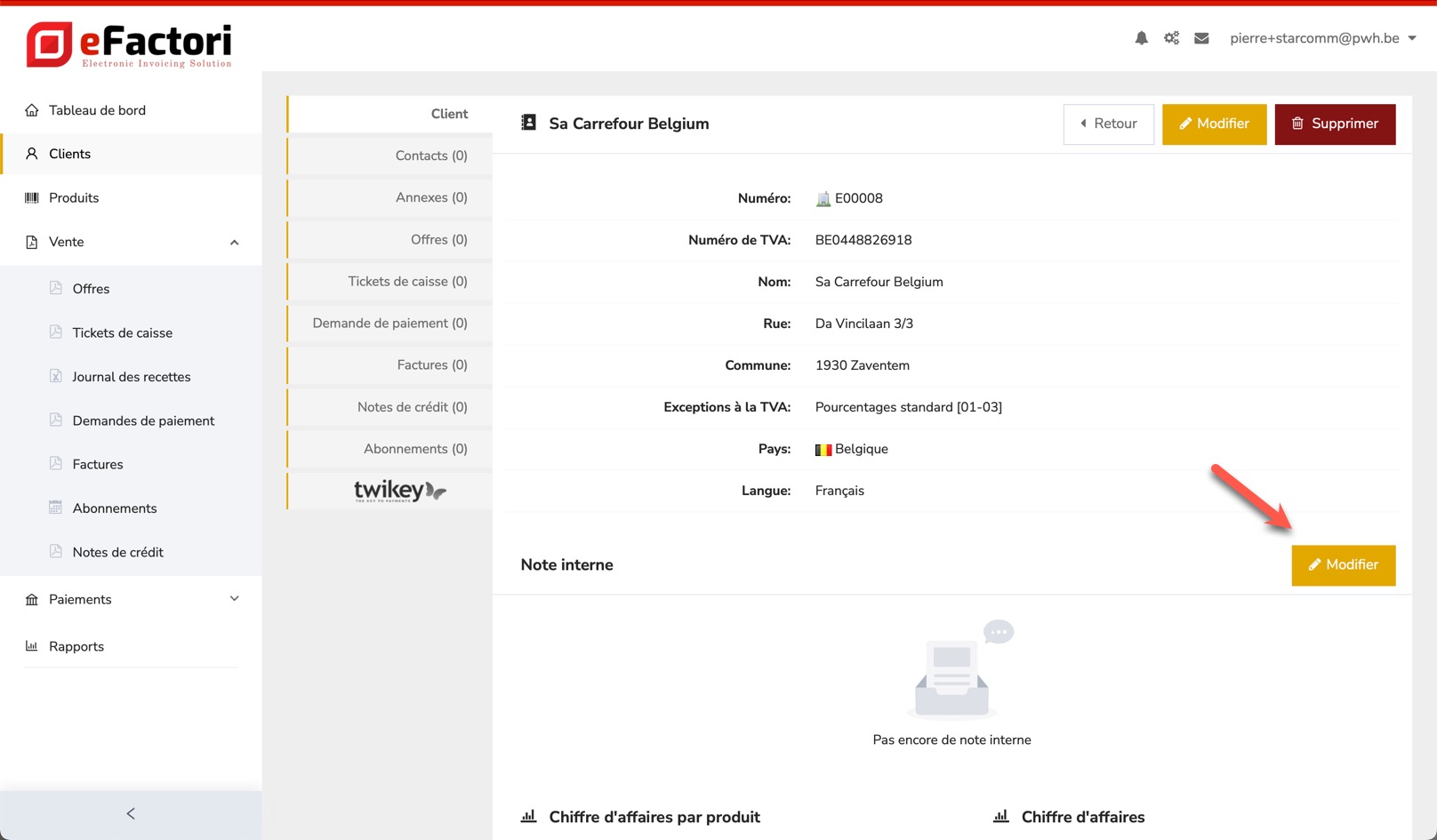The width and height of the screenshot is (1437, 840).
Task: Open settings via the gears icon
Action: click(x=1171, y=38)
